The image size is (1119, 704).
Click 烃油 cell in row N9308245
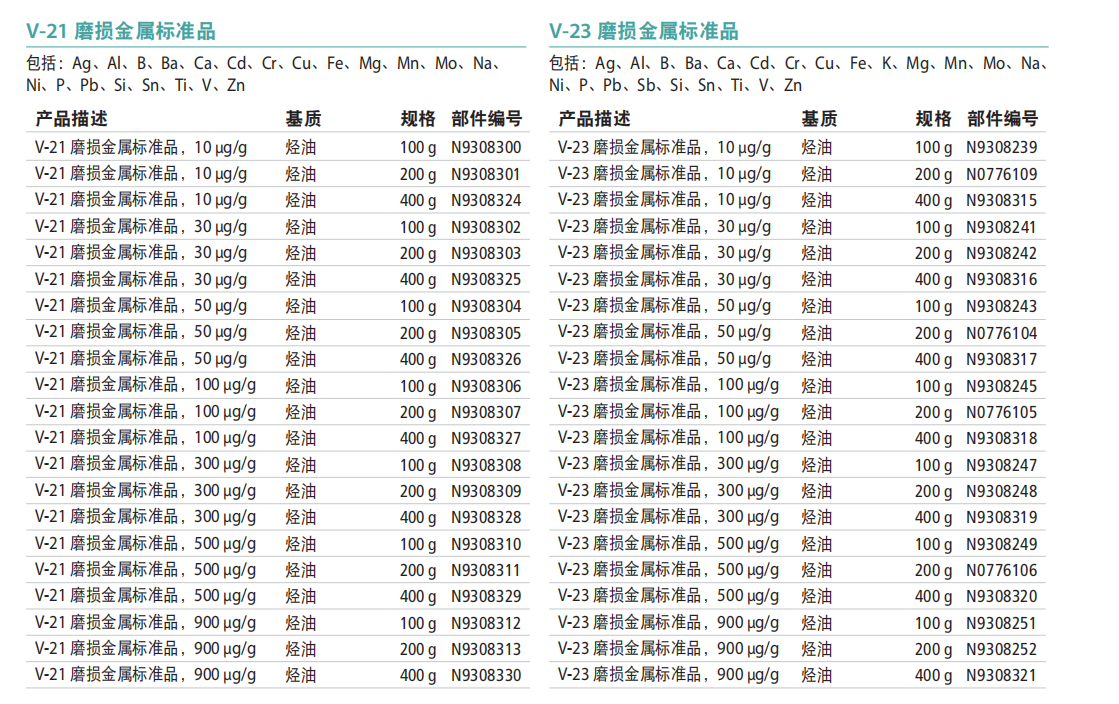[817, 387]
